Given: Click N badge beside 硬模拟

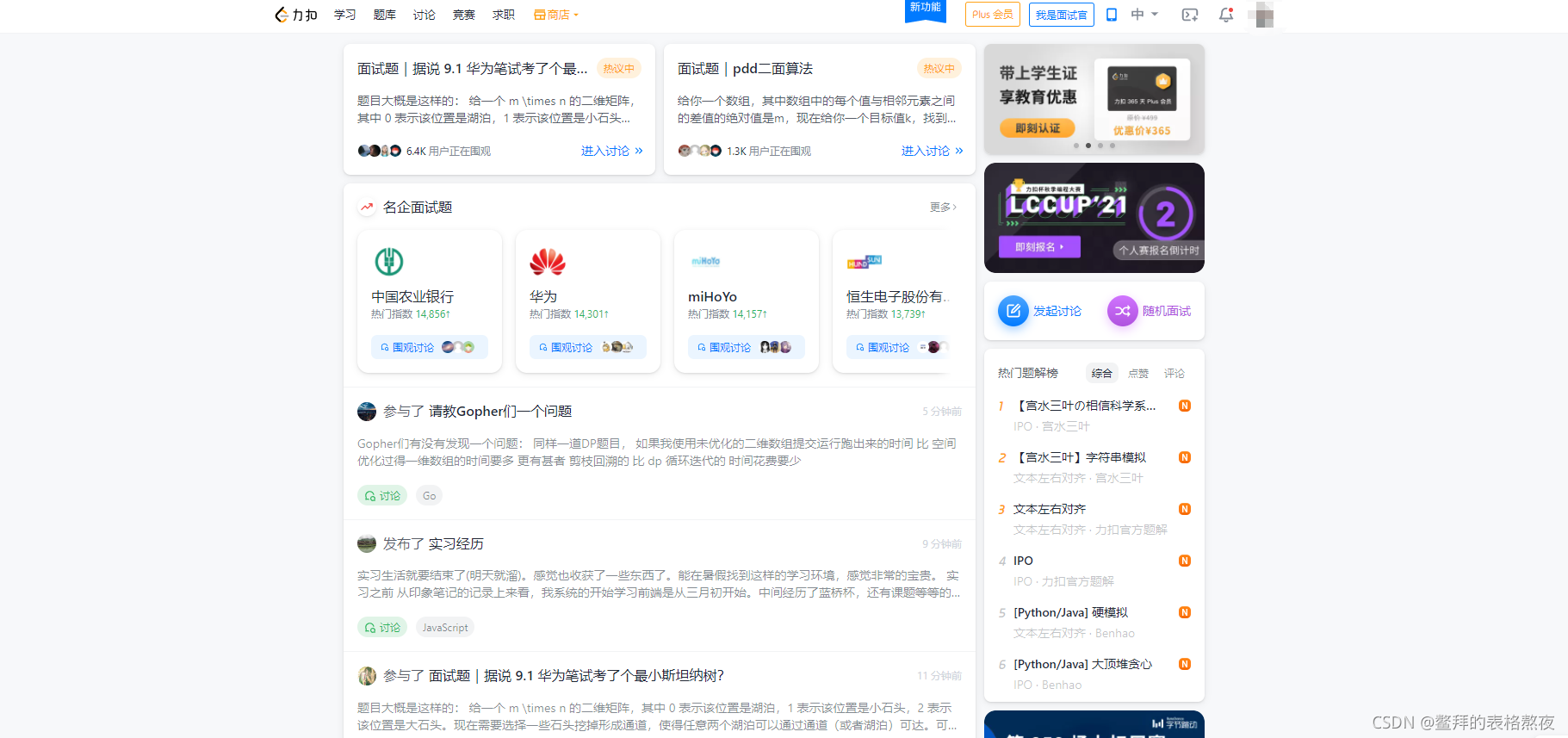Looking at the screenshot, I should point(1185,612).
